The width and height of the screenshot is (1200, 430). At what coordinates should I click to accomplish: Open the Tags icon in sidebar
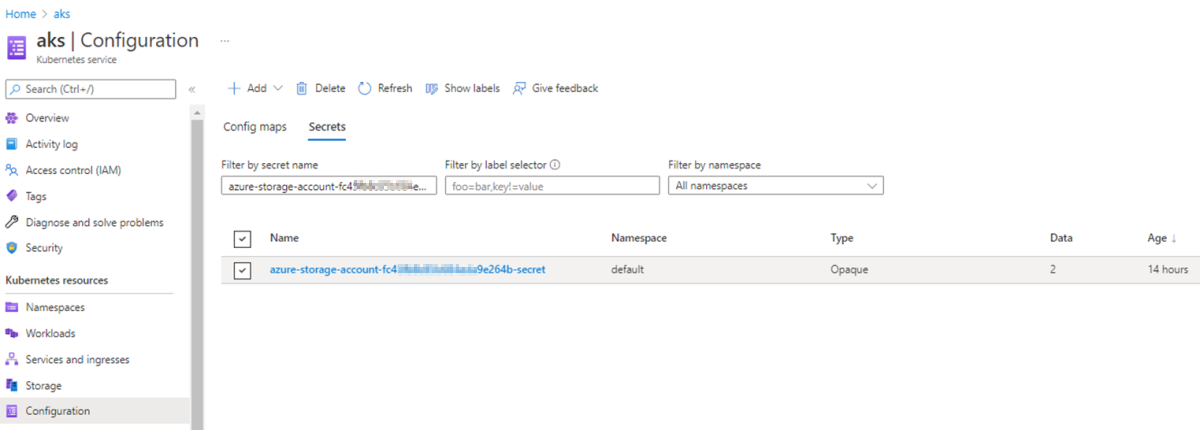click(x=12, y=196)
